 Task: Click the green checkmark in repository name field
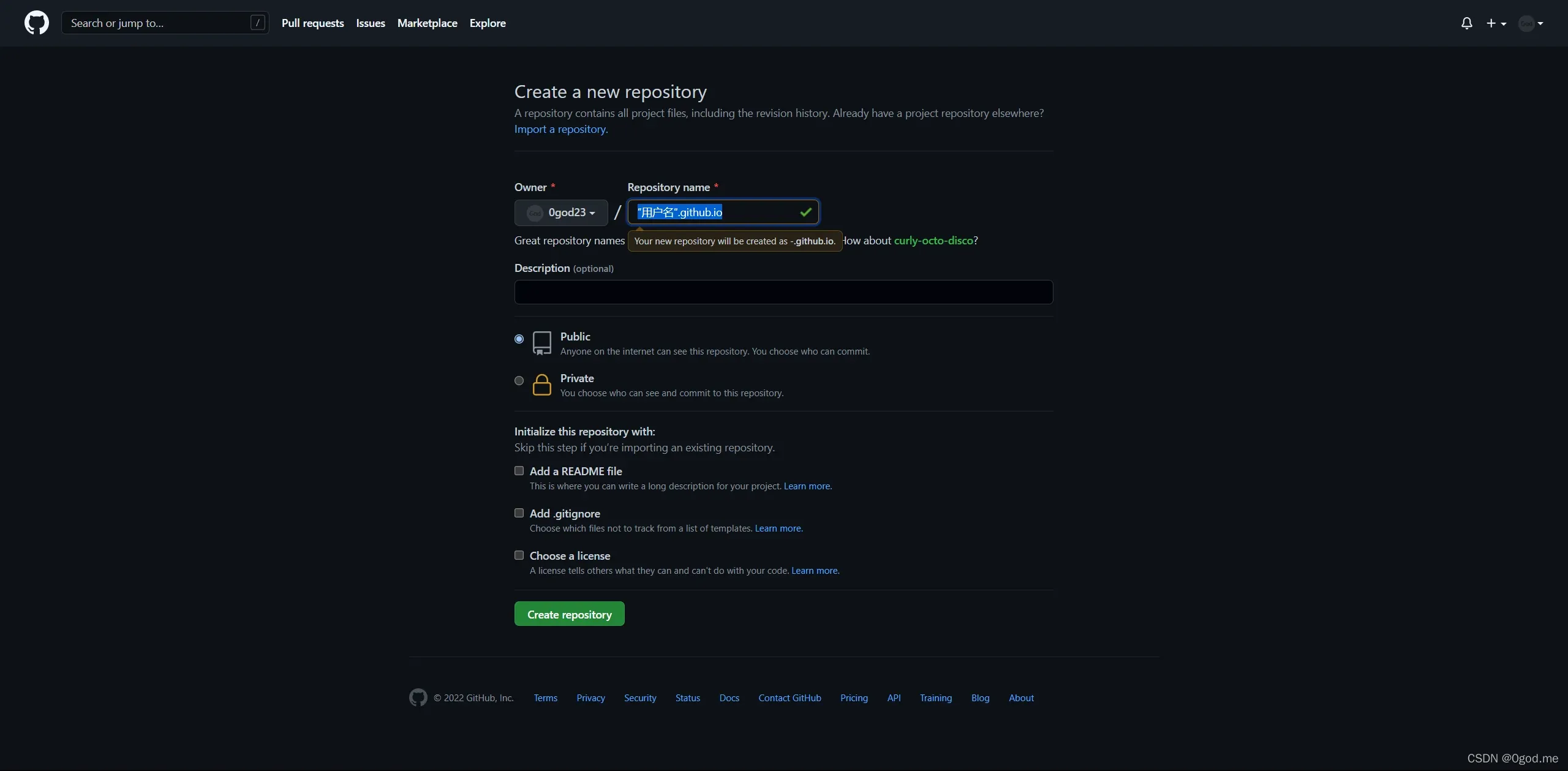(805, 212)
